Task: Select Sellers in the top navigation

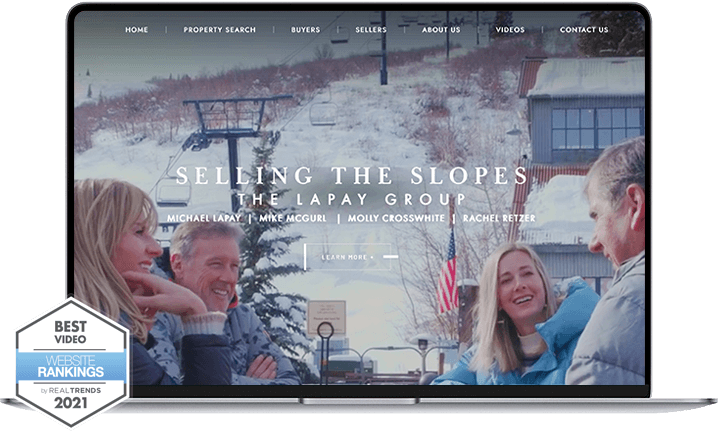Action: pos(371,30)
